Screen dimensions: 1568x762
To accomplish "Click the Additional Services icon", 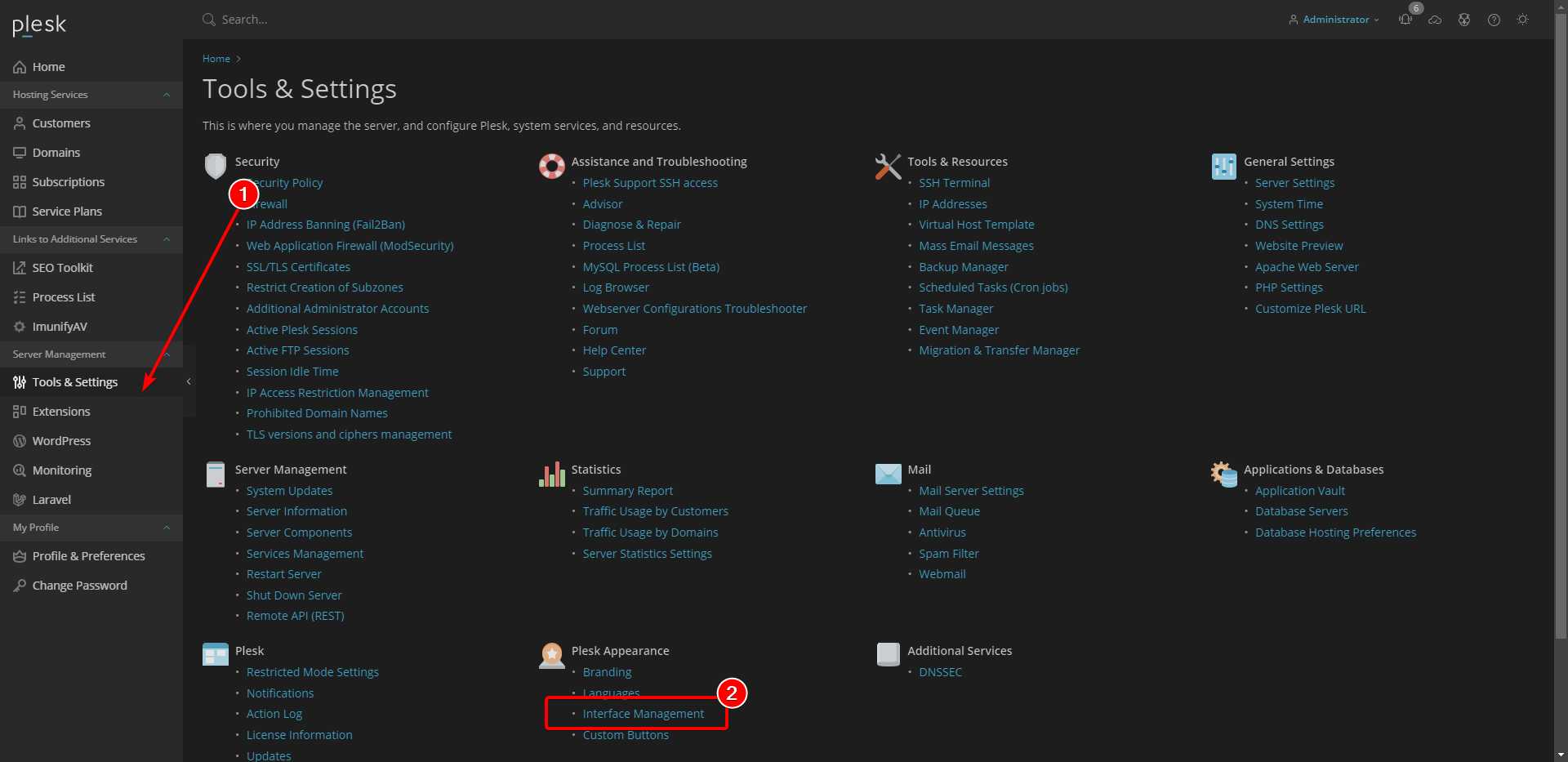I will (889, 655).
